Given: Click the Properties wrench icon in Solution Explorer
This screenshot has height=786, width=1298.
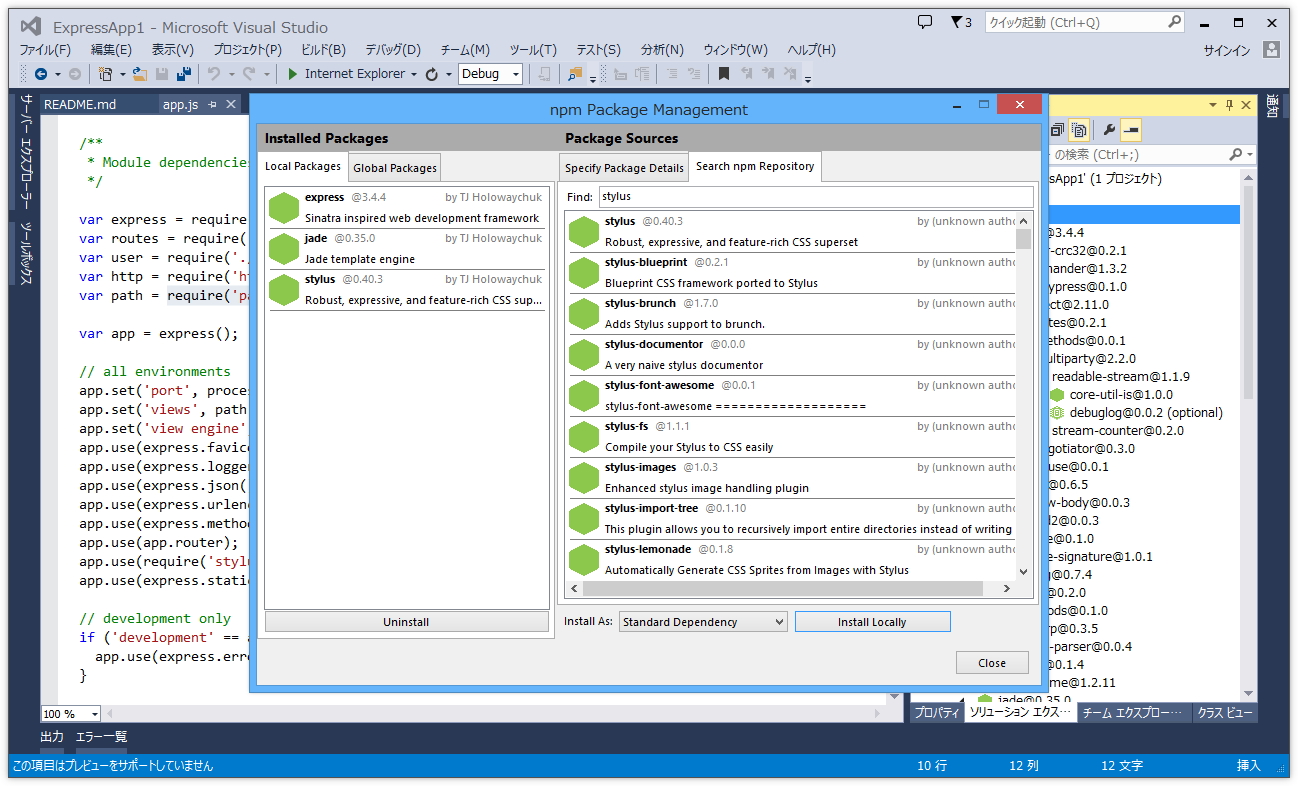Looking at the screenshot, I should coord(1109,130).
